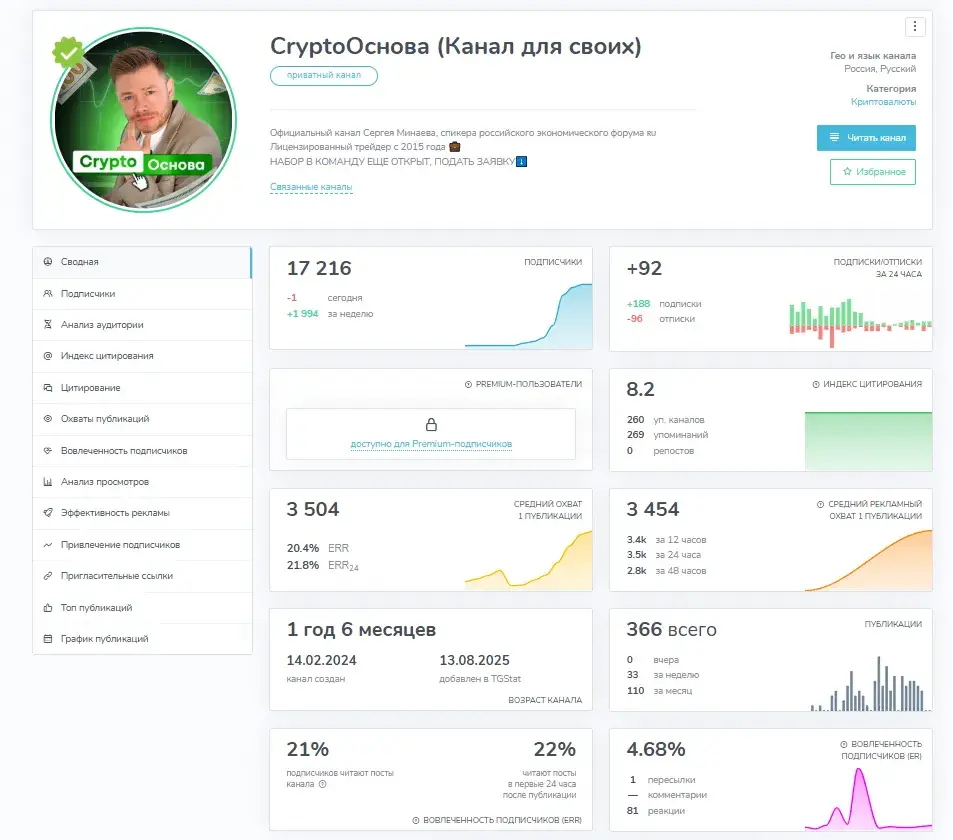The width and height of the screenshot is (953, 840).
Task: Click the Сводная sidebar icon
Action: coord(48,261)
